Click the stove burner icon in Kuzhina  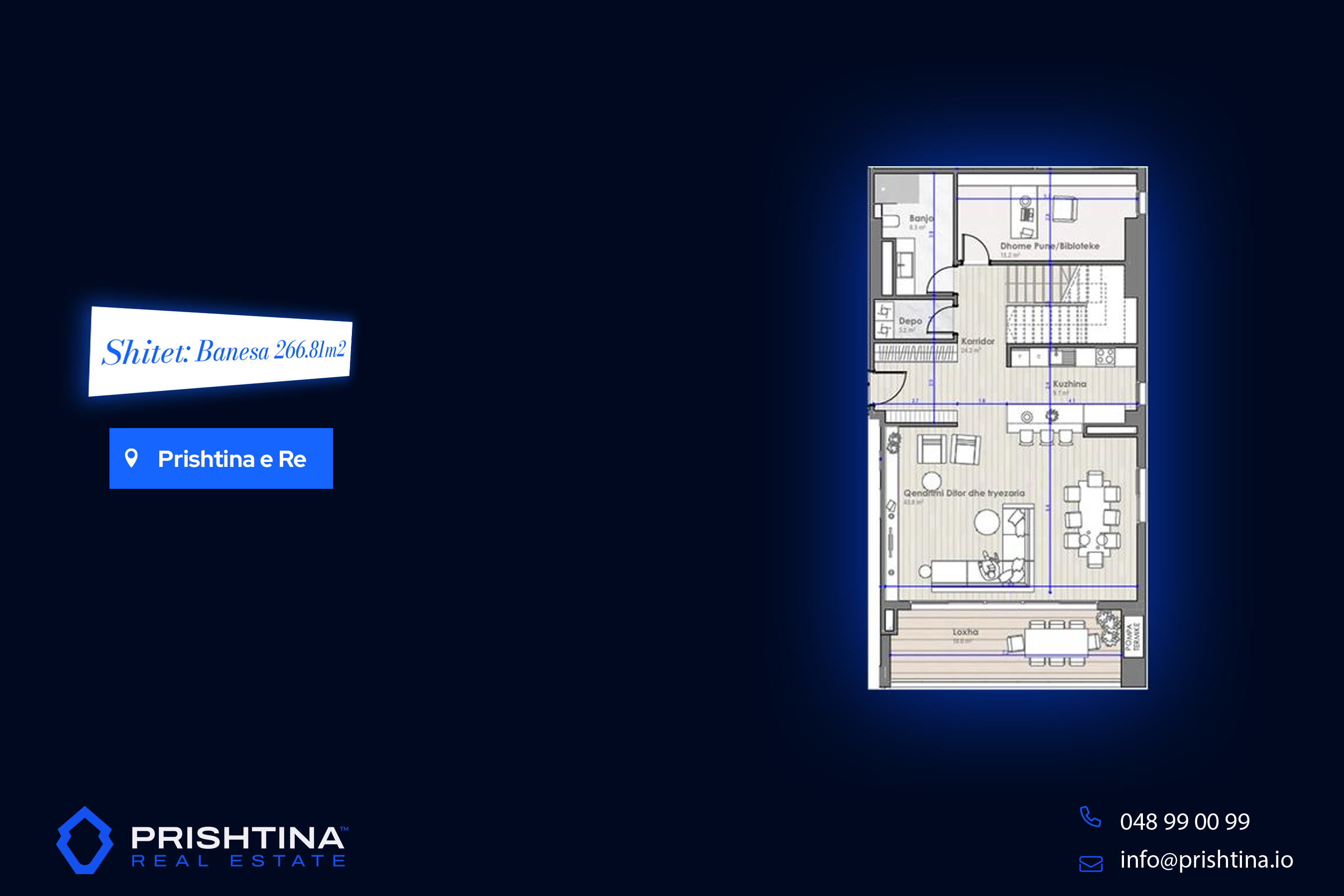point(1105,357)
